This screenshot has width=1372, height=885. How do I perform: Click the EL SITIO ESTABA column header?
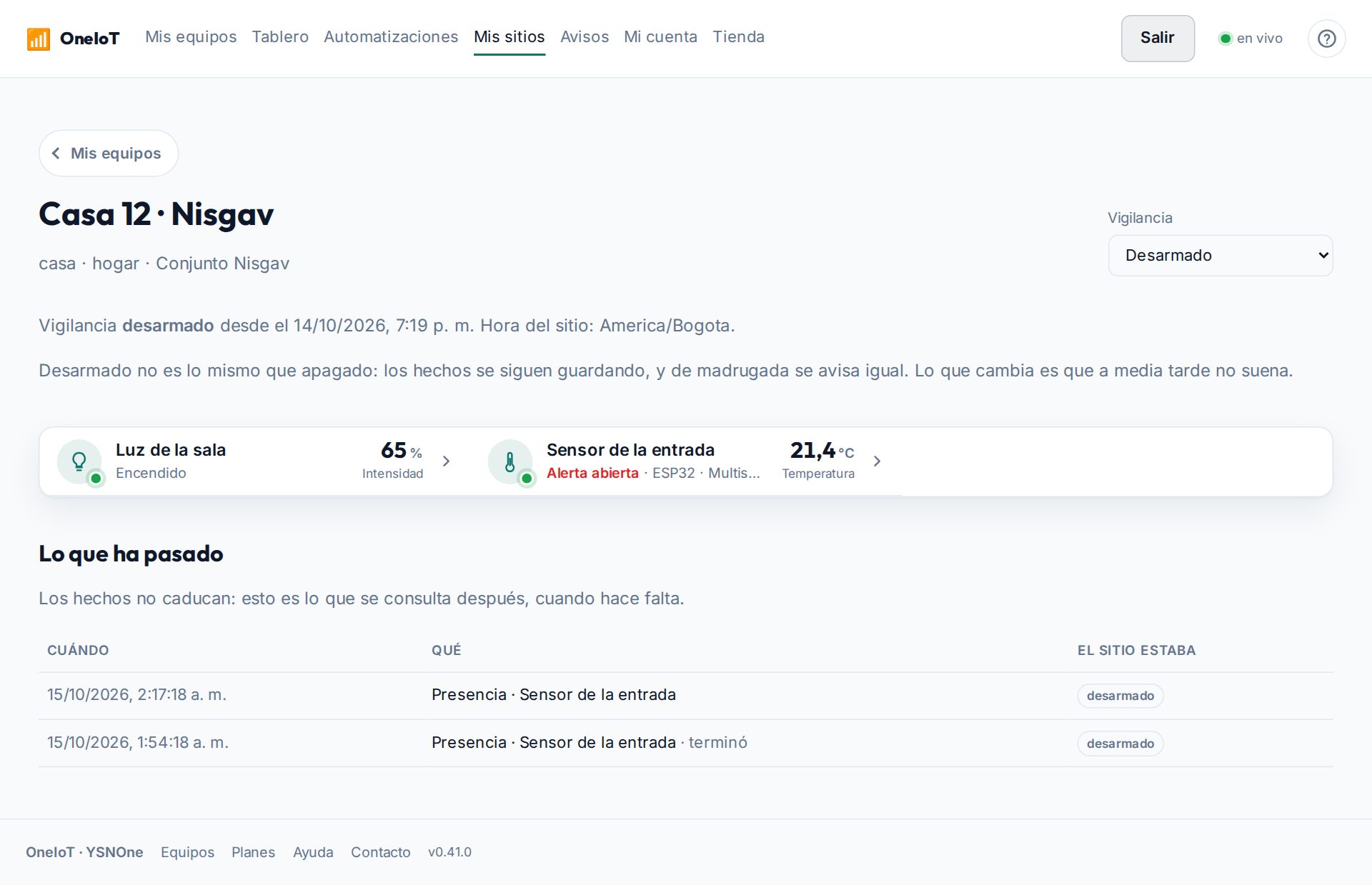(x=1136, y=650)
